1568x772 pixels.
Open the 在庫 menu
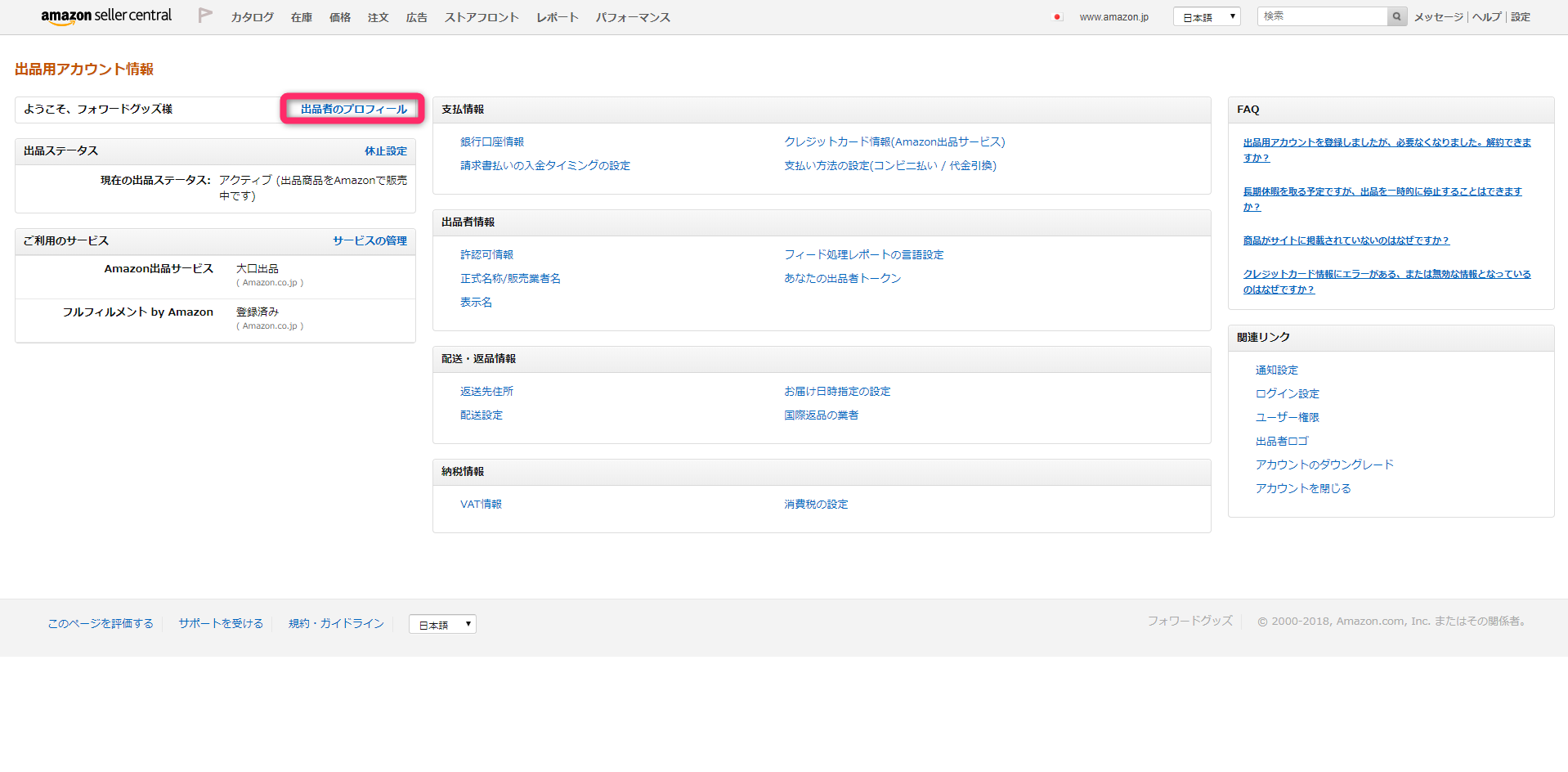tap(300, 16)
